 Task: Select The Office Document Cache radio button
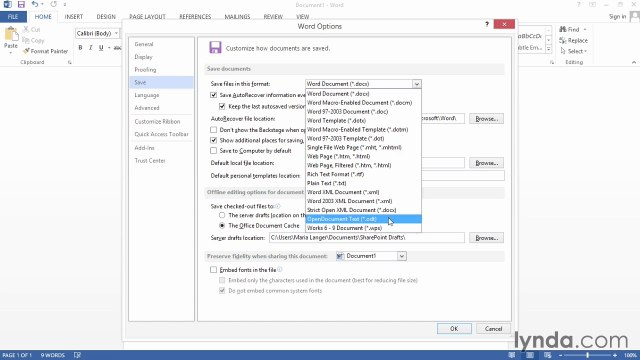222,225
